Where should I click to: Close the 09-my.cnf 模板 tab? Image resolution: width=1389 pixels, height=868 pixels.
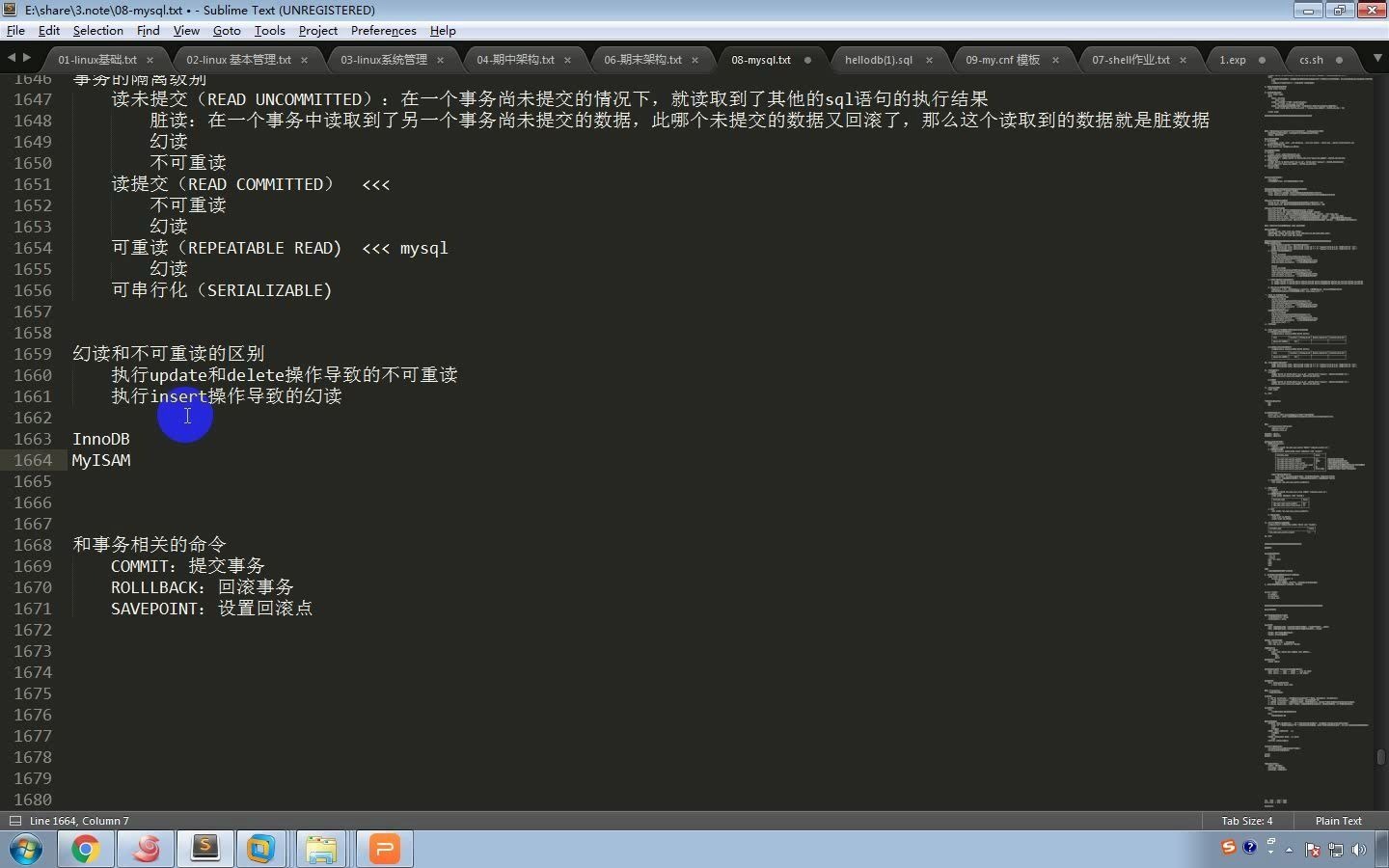coord(1055,60)
